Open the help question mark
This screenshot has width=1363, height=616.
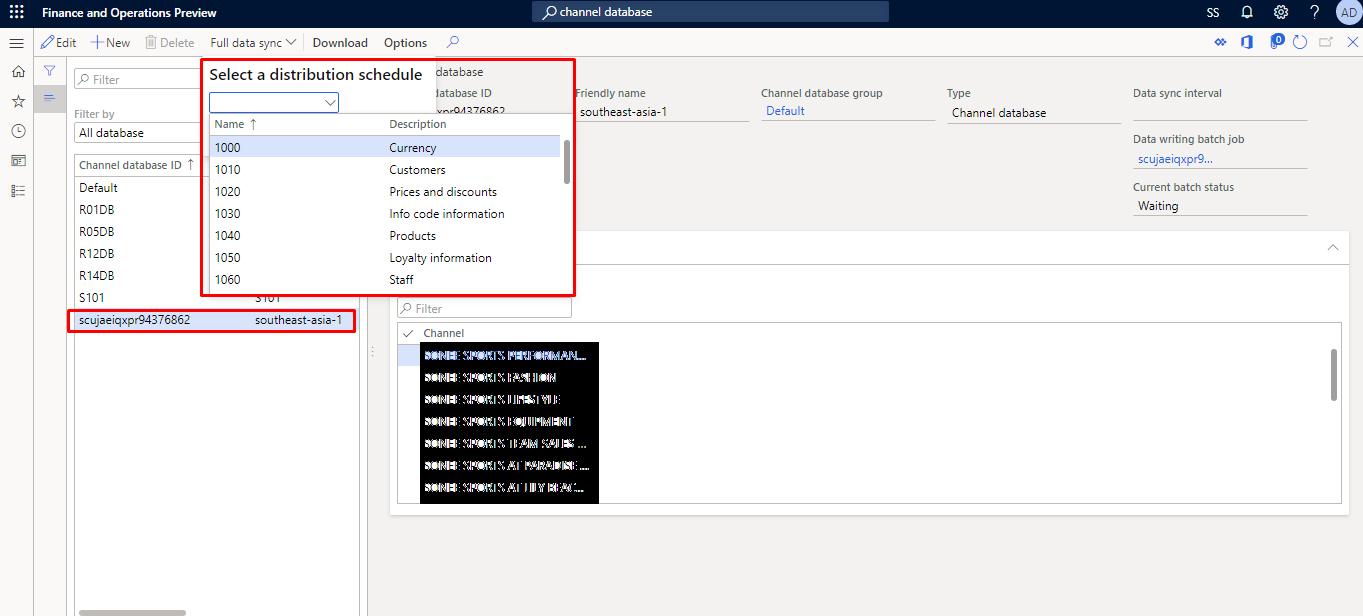[x=1315, y=13]
